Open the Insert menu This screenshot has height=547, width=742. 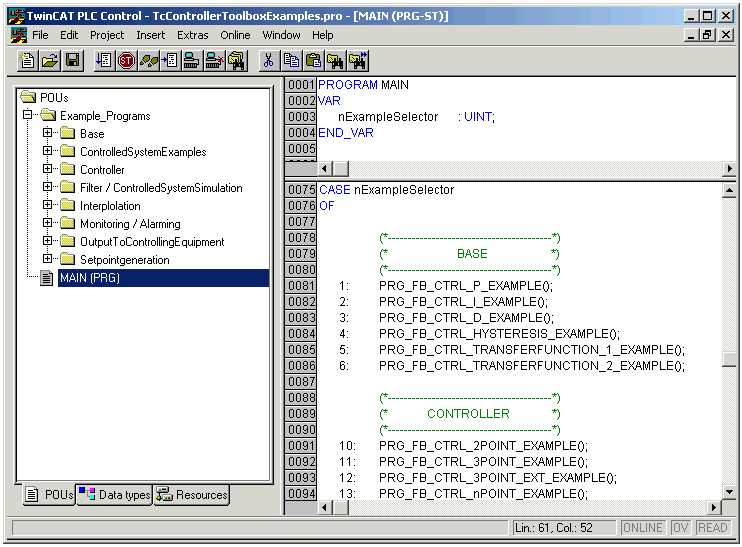[150, 35]
